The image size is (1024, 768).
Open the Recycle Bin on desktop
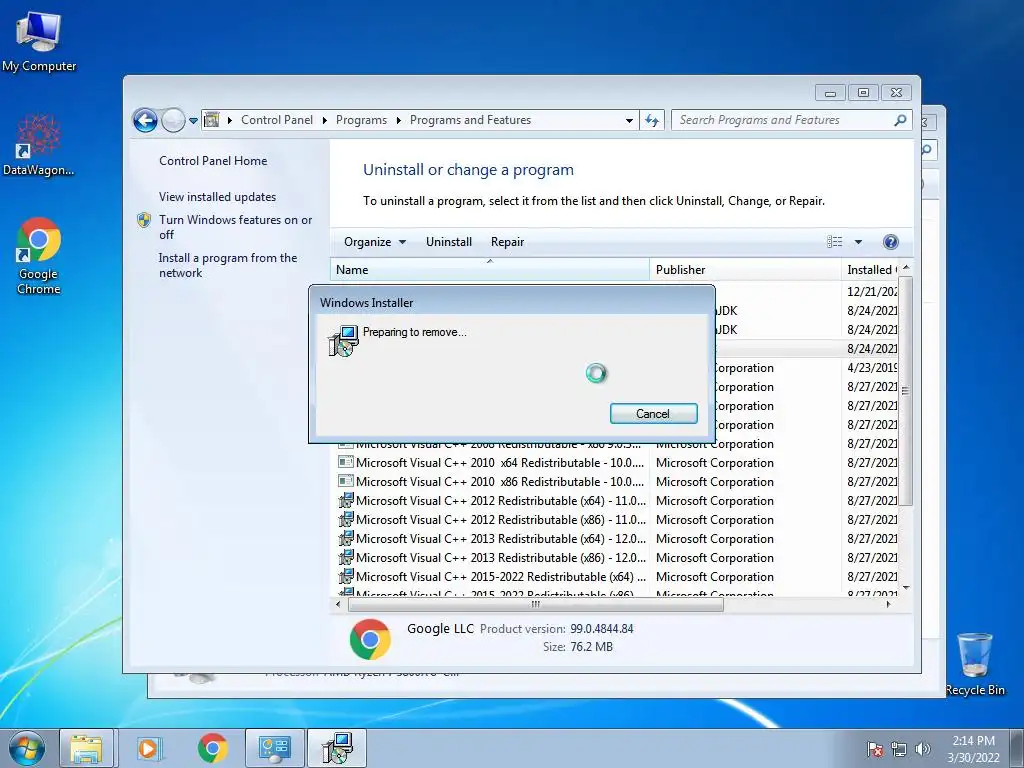point(975,664)
